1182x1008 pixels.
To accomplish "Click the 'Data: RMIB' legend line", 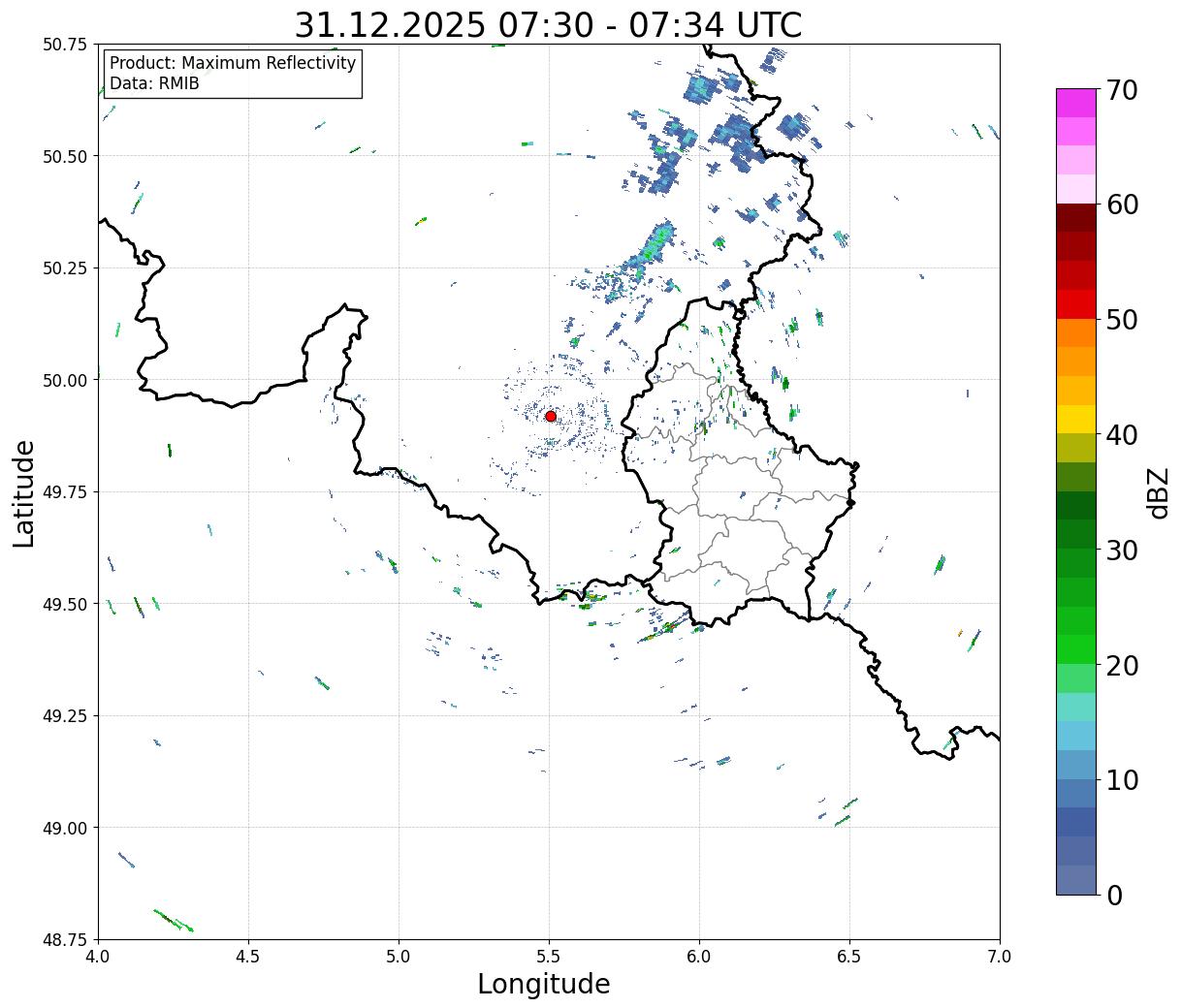I will click(x=154, y=83).
